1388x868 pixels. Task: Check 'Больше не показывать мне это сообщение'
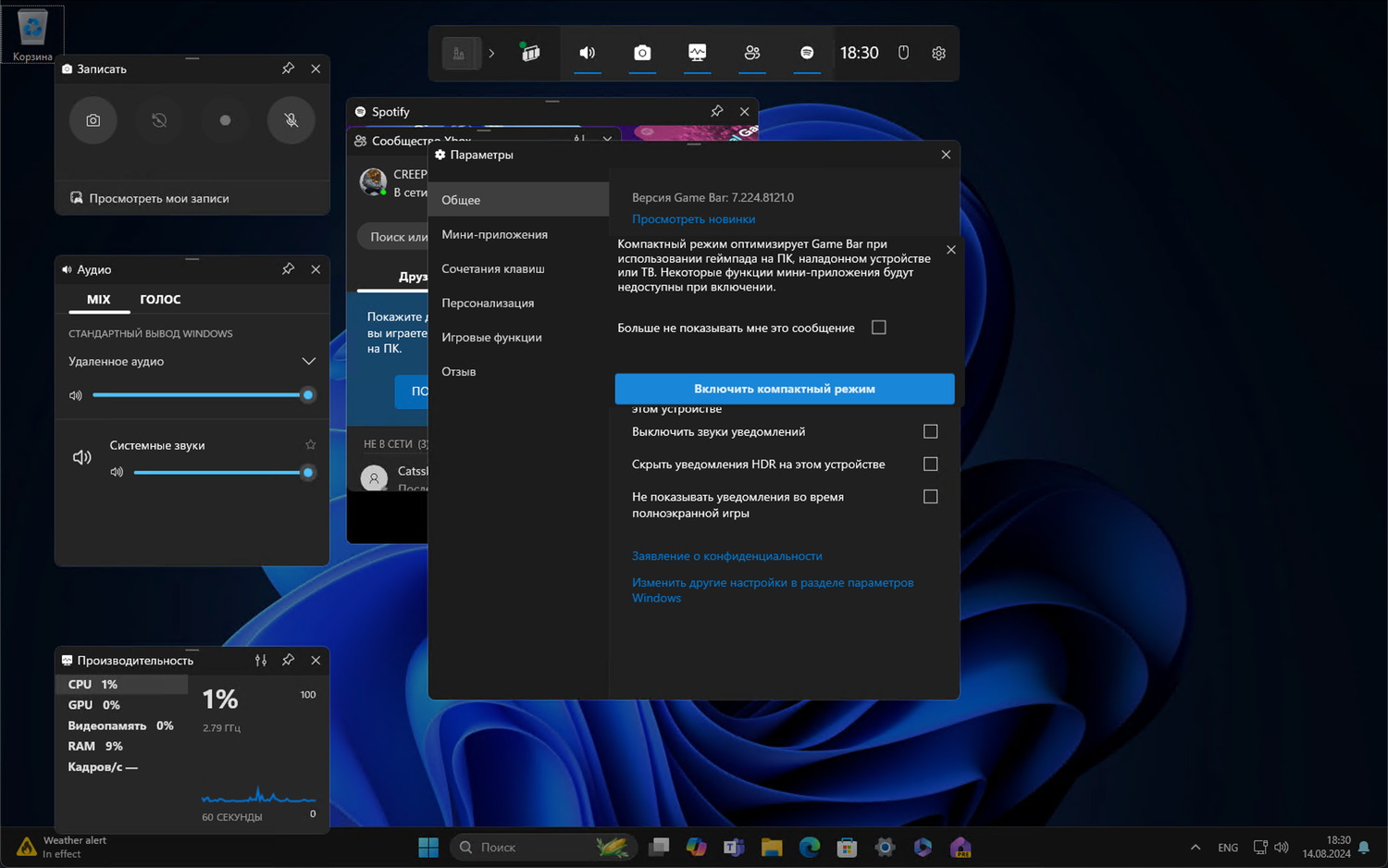tap(879, 328)
